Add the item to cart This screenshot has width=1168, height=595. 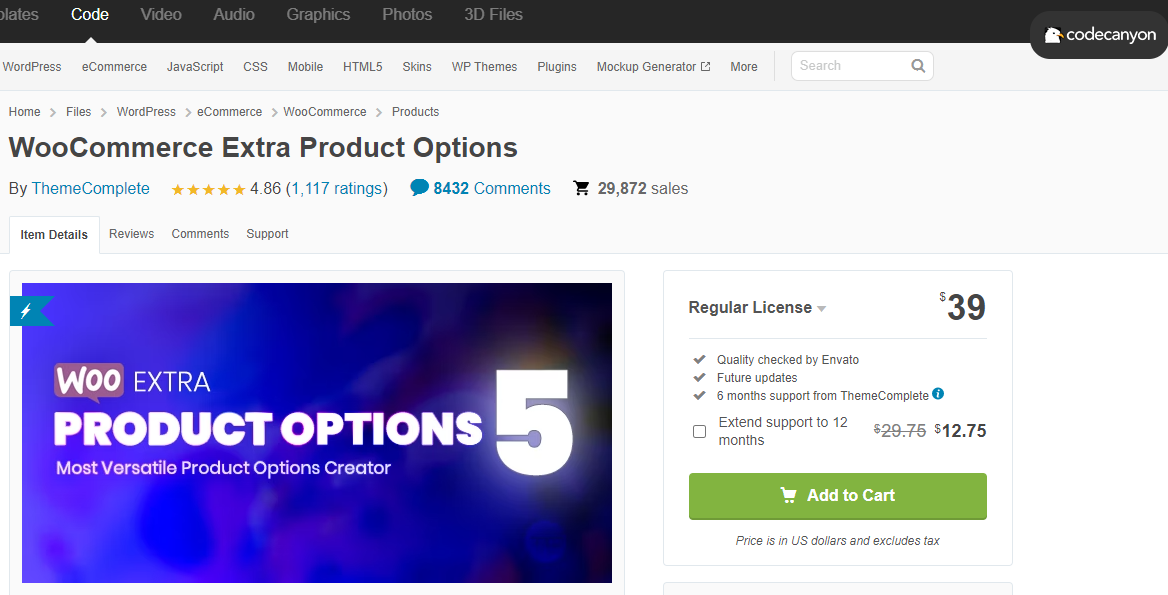tap(837, 496)
